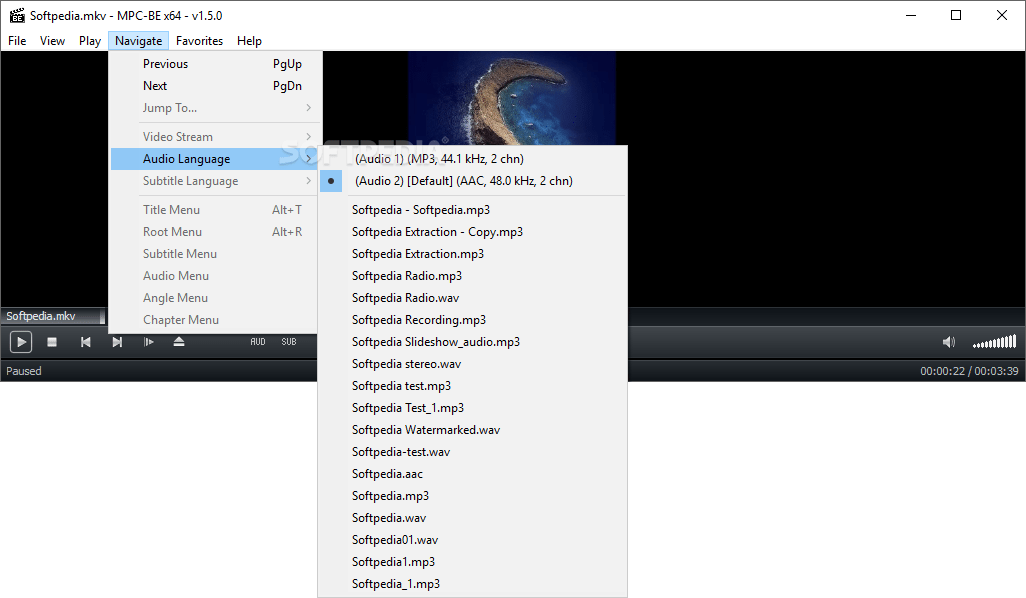The image size is (1026, 598).
Task: Click the AUD audio track button
Action: coord(258,341)
